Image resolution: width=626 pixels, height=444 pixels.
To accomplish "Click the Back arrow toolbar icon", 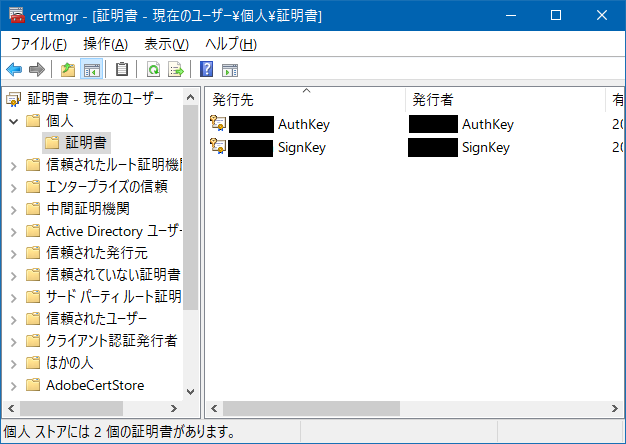I will 14,70.
